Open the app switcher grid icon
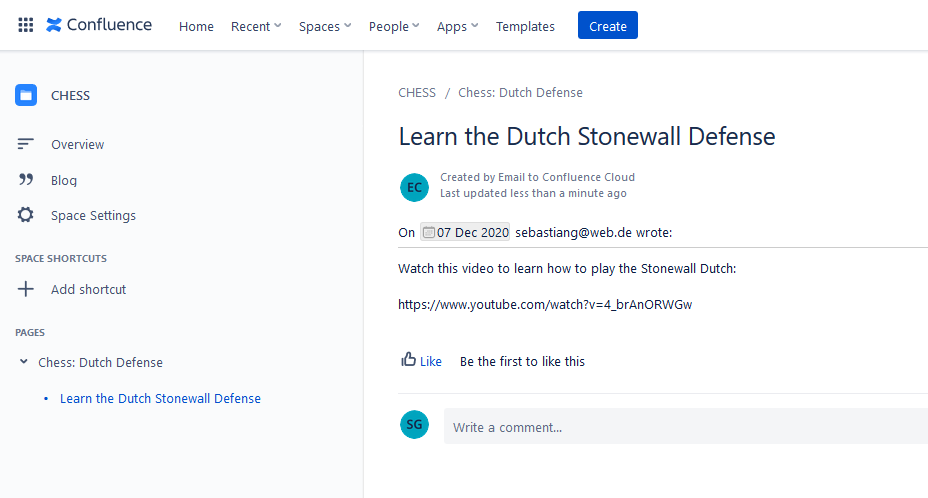 coord(25,25)
